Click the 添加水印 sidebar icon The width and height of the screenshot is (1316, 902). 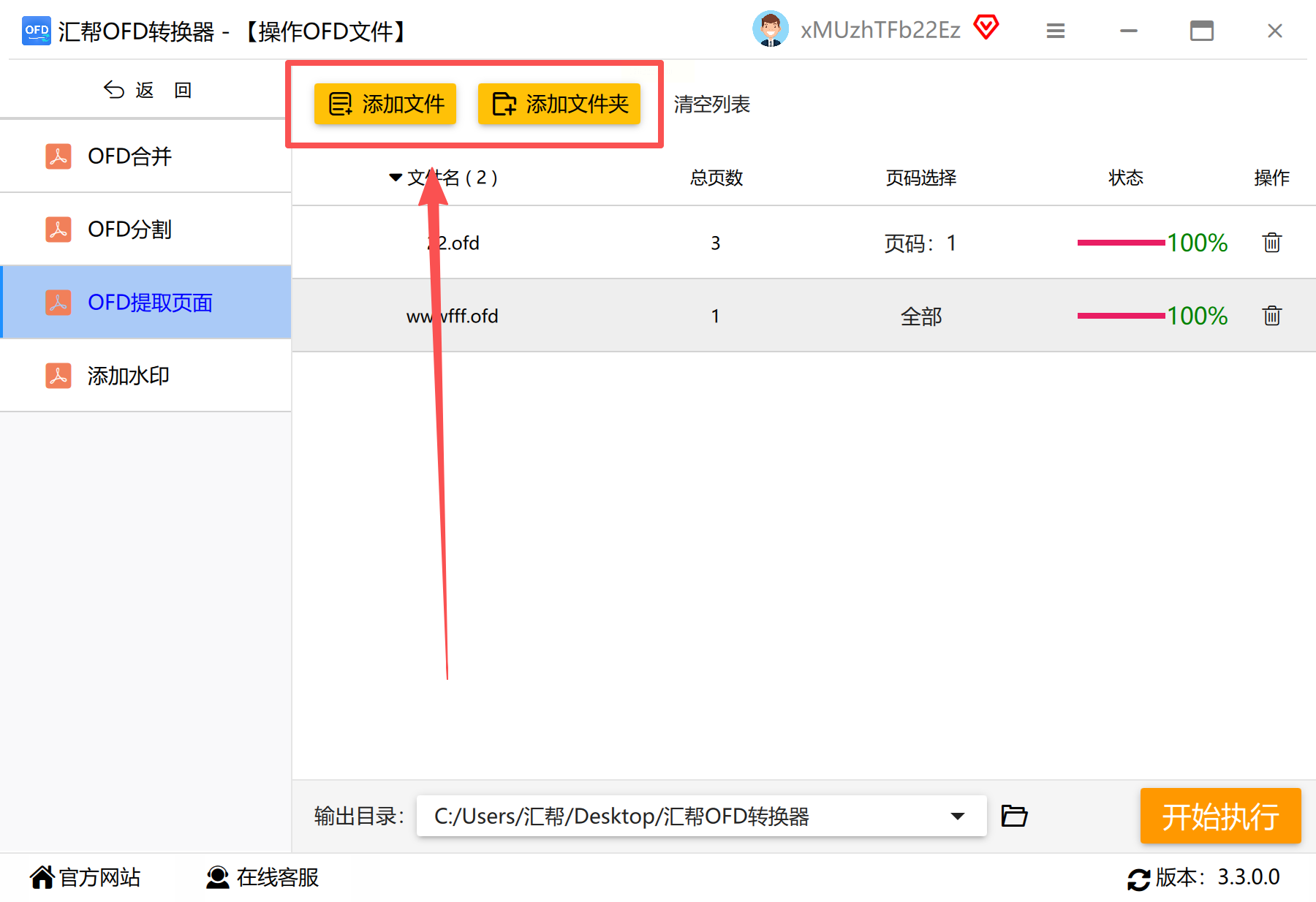pos(58,375)
